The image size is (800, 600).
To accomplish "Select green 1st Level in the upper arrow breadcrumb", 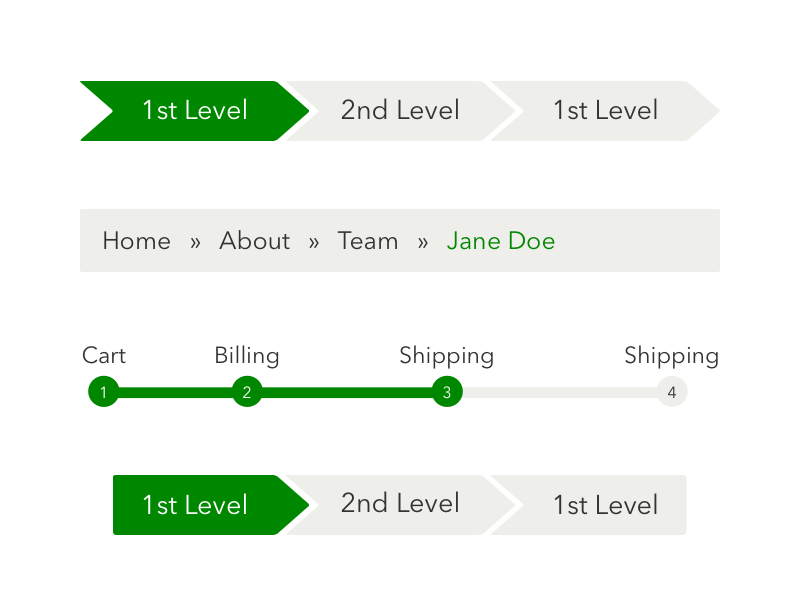I will pos(194,110).
